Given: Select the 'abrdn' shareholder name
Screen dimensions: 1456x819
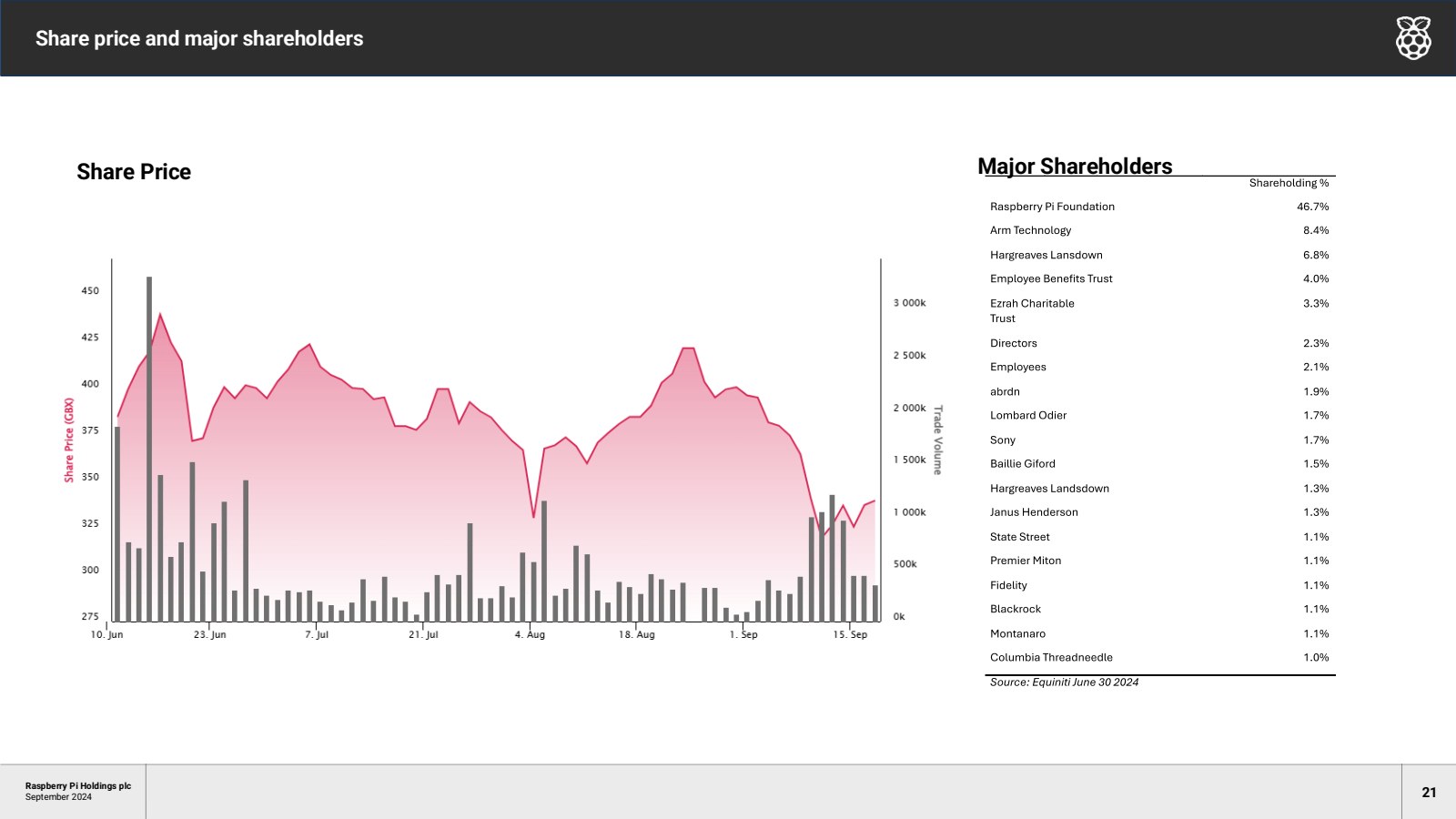Looking at the screenshot, I should [x=1005, y=391].
